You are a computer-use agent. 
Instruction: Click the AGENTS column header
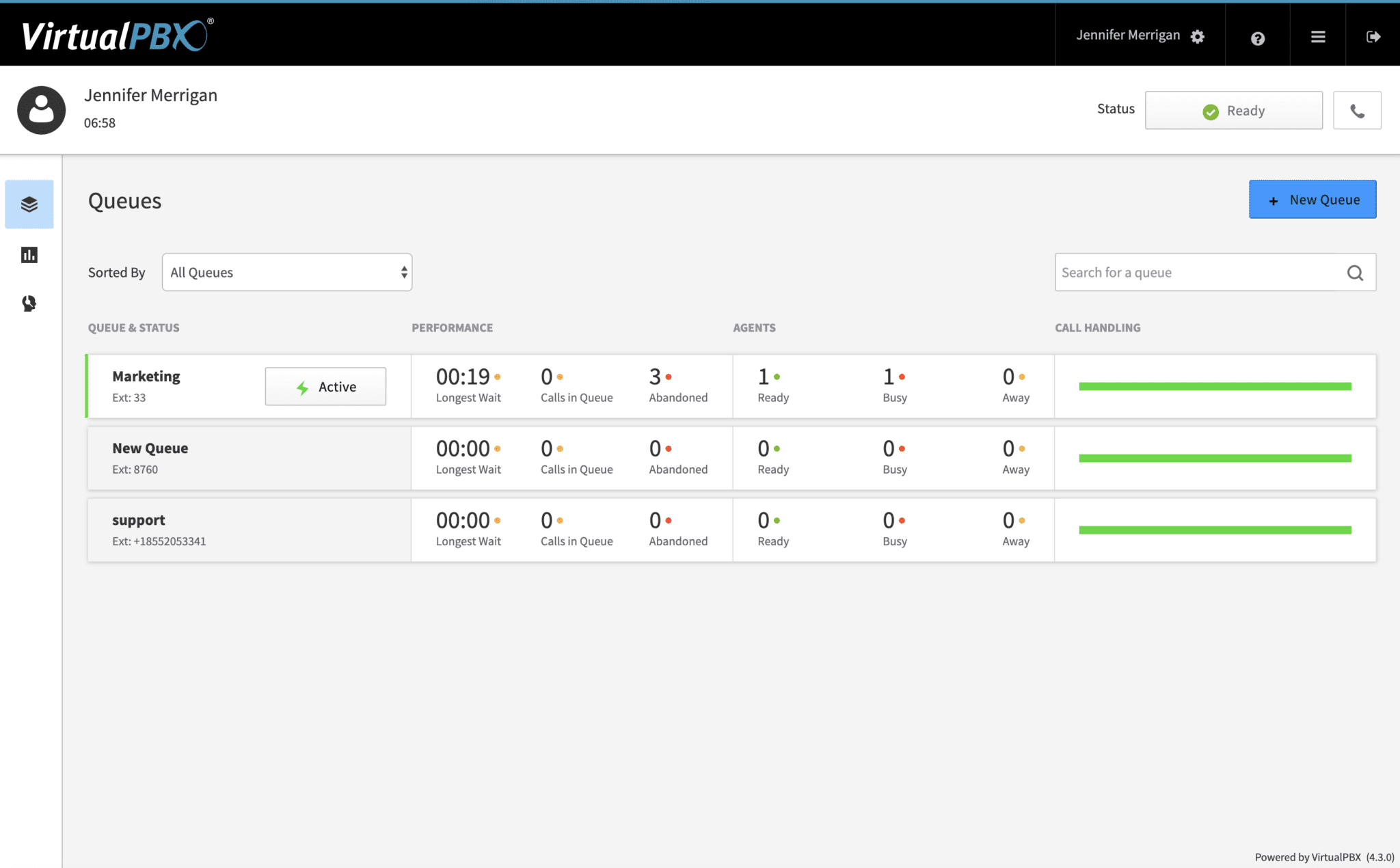[x=754, y=328]
